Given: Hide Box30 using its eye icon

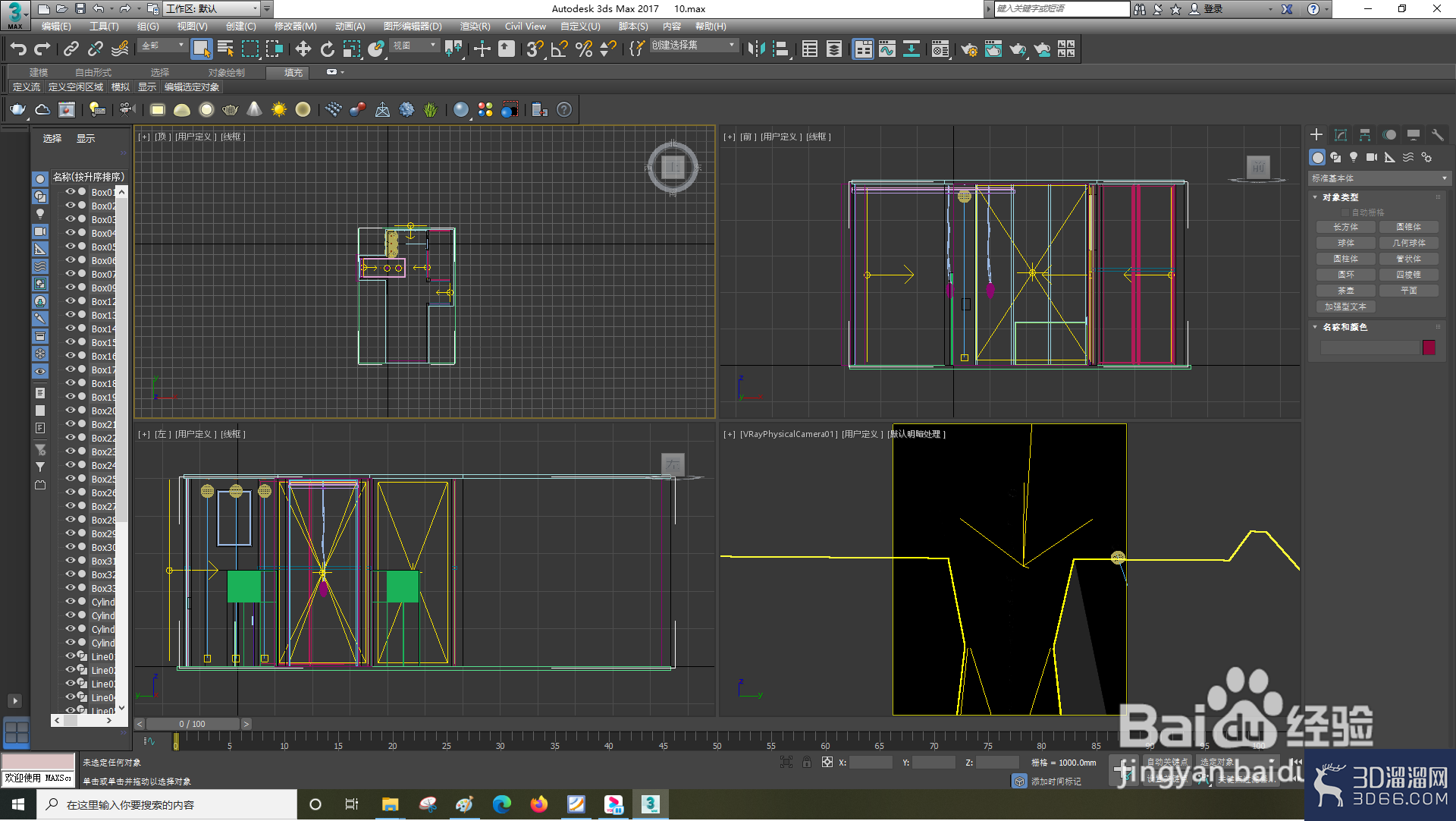Looking at the screenshot, I should pyautogui.click(x=70, y=547).
